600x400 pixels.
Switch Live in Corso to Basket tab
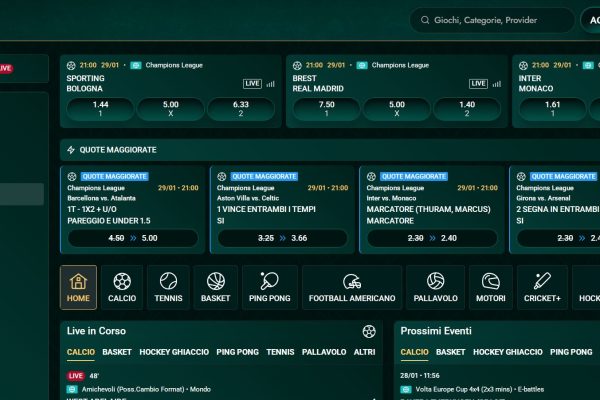click(117, 352)
